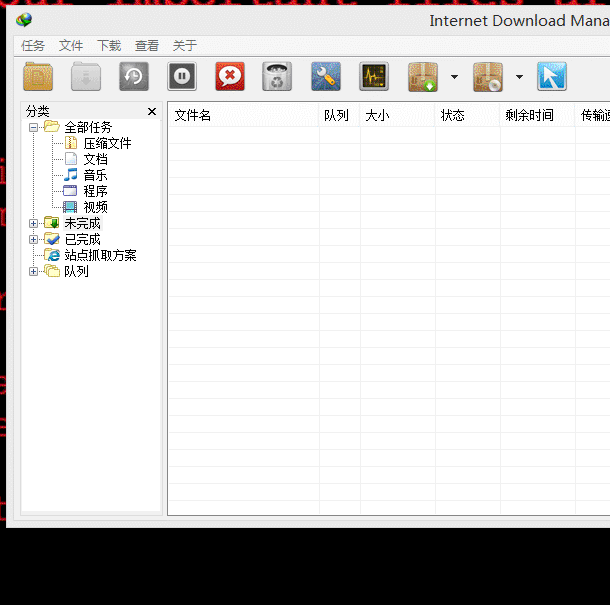This screenshot has height=605, width=610.
Task: Click the clock-arrow scheduler toolbar icon
Action: [x=134, y=76]
